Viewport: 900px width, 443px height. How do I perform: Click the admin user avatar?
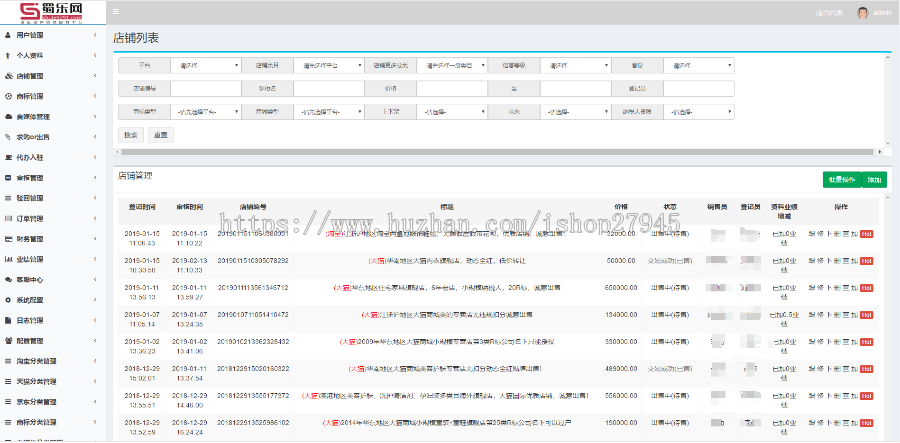[863, 13]
